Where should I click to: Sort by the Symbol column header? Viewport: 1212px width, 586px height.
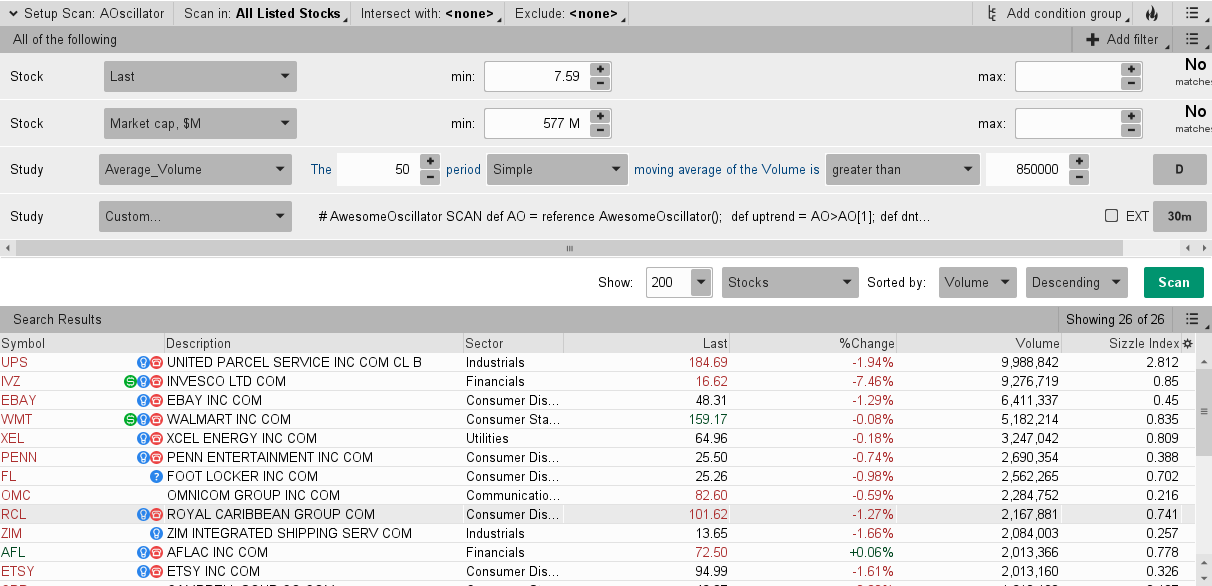click(x=81, y=343)
